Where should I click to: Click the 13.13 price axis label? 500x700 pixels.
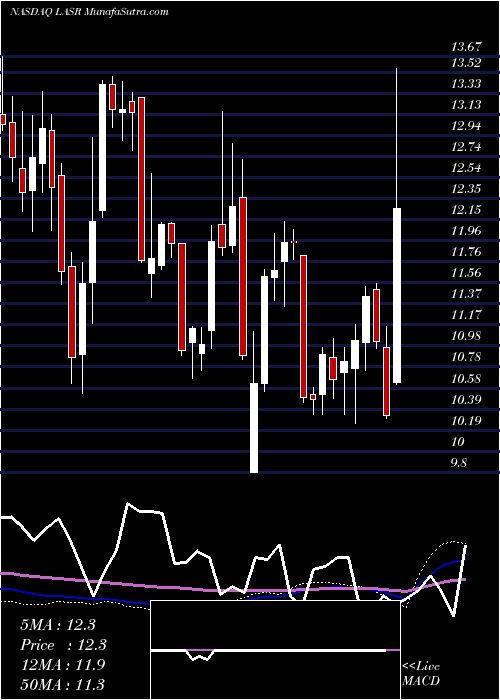click(467, 105)
